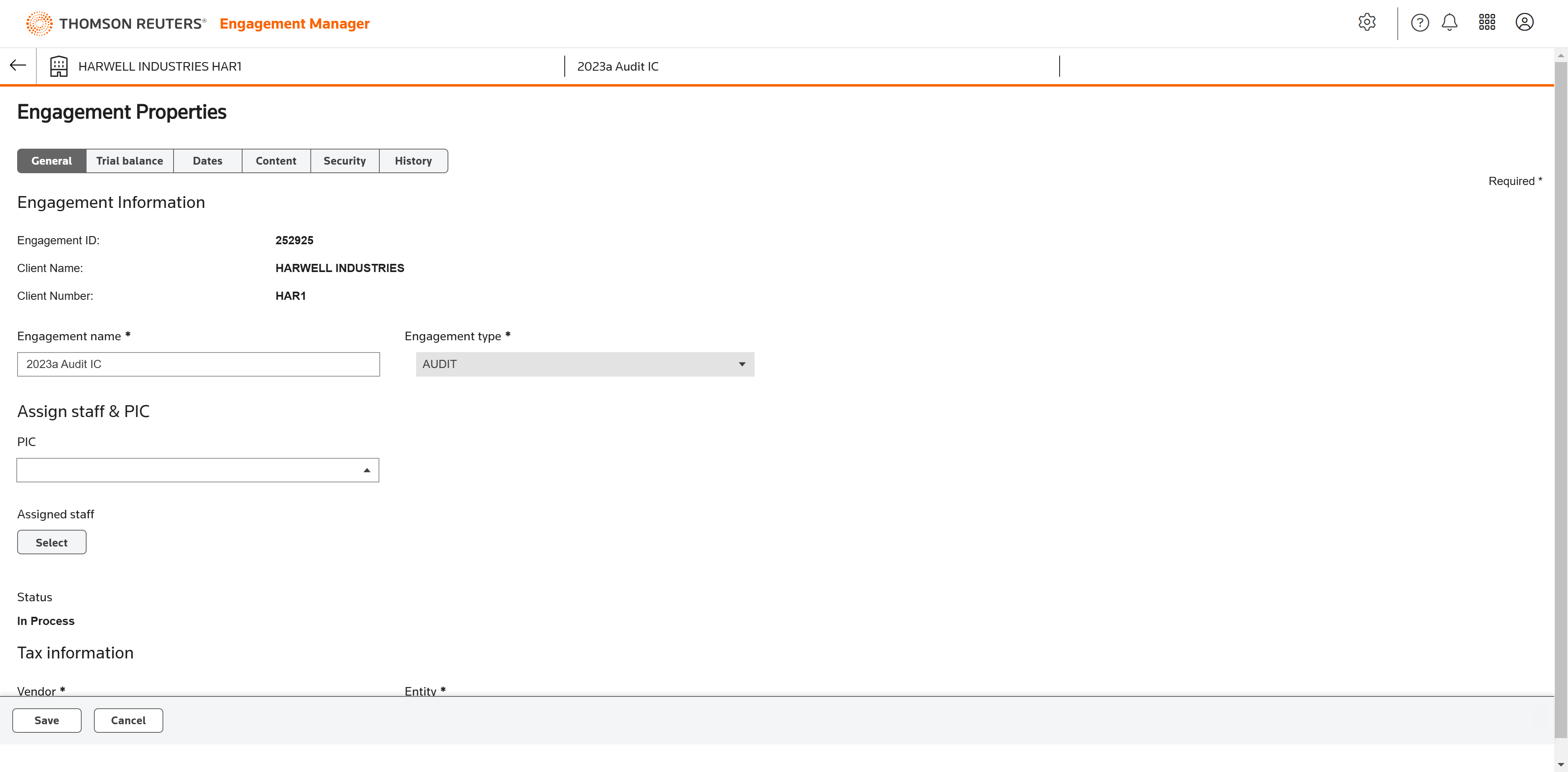
Task: Switch to the Dates tab
Action: tap(207, 161)
